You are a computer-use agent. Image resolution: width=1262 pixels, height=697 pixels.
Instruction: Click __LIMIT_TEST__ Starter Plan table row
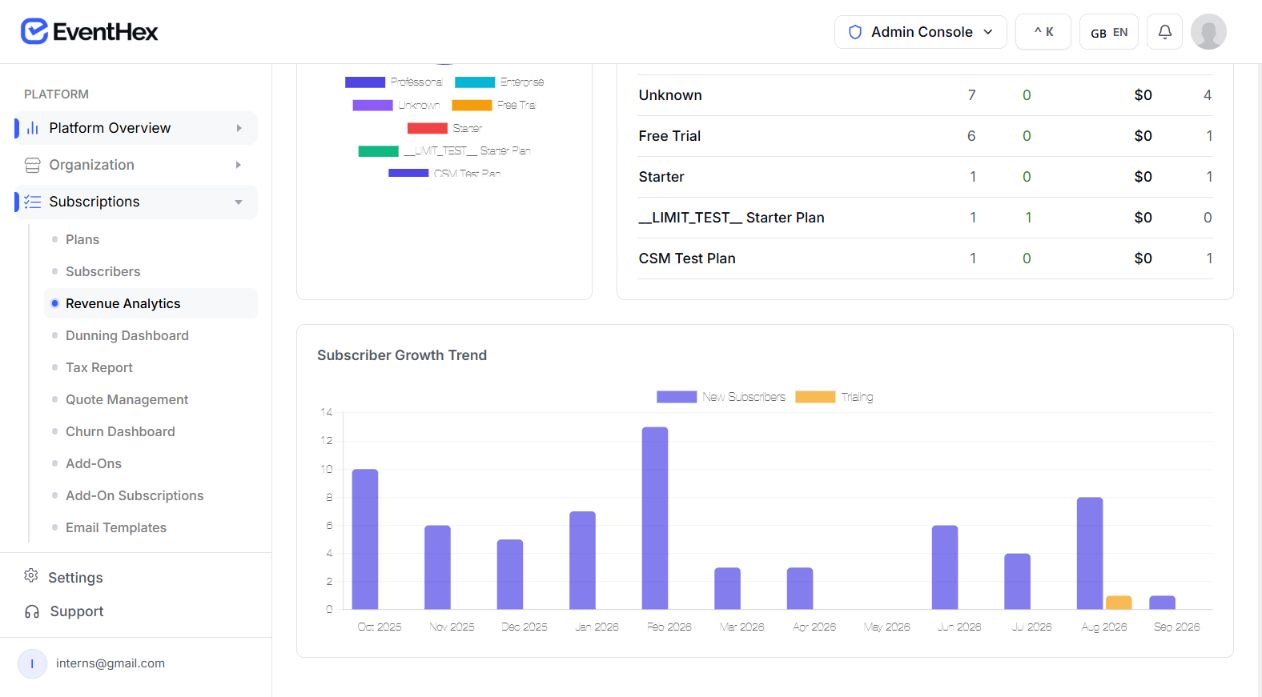coord(925,217)
